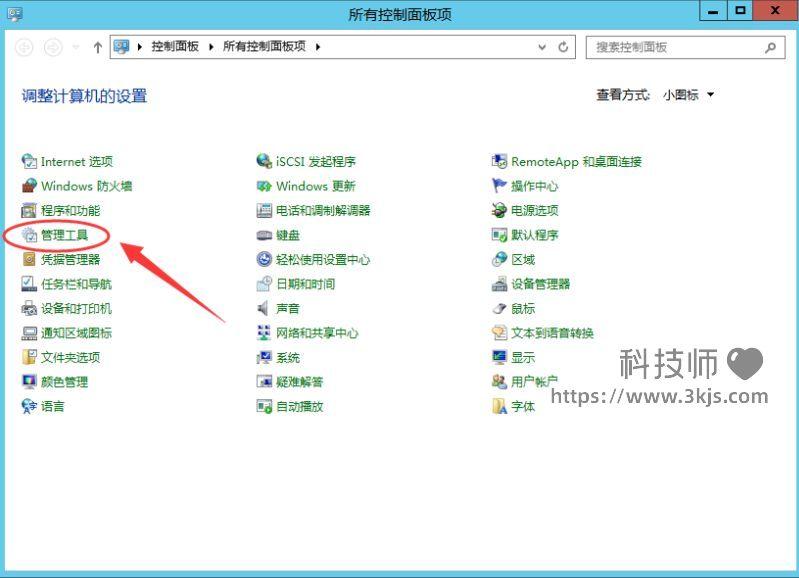Open the 操作中心 flag icon

pos(499,186)
